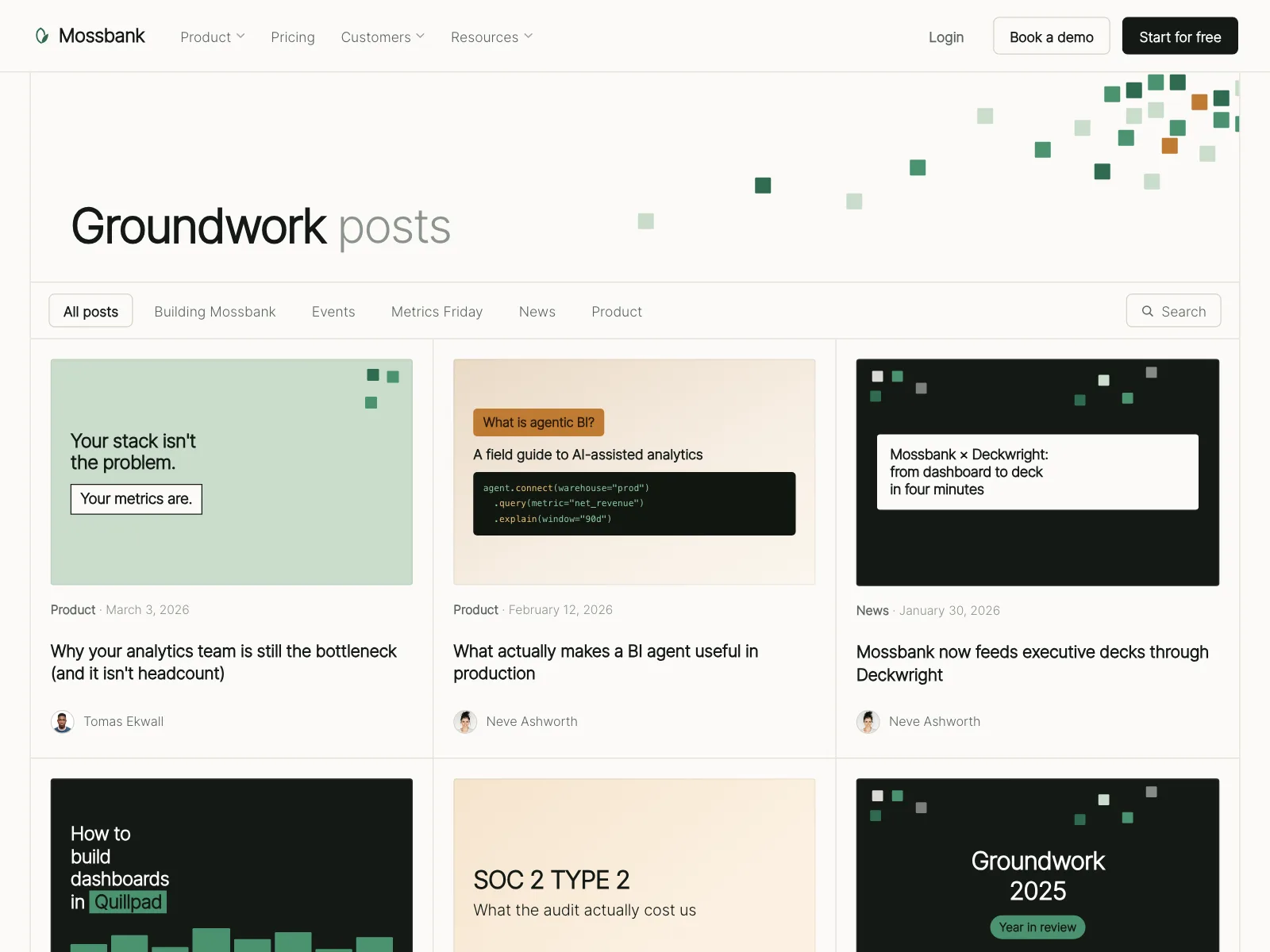Open Neve Ashworth's avatar under BI agent post

pos(465,722)
